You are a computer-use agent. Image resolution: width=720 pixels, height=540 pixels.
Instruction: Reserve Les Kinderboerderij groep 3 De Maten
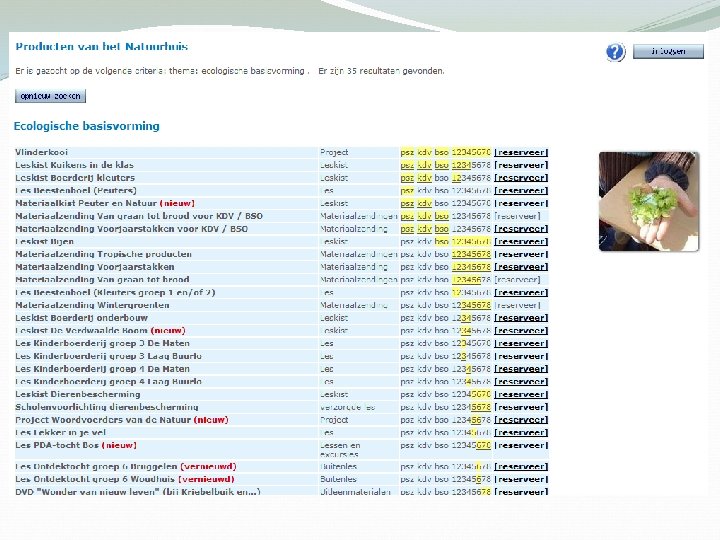coord(521,343)
